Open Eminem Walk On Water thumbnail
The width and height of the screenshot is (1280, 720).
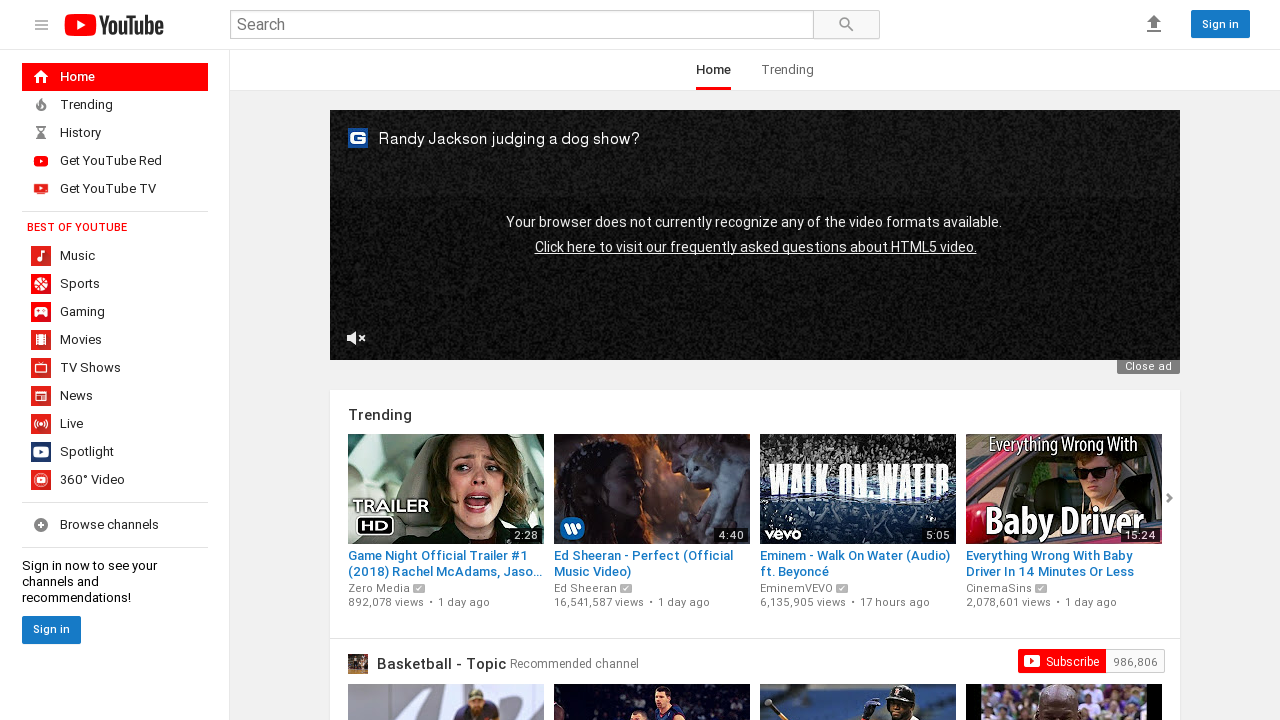point(858,489)
